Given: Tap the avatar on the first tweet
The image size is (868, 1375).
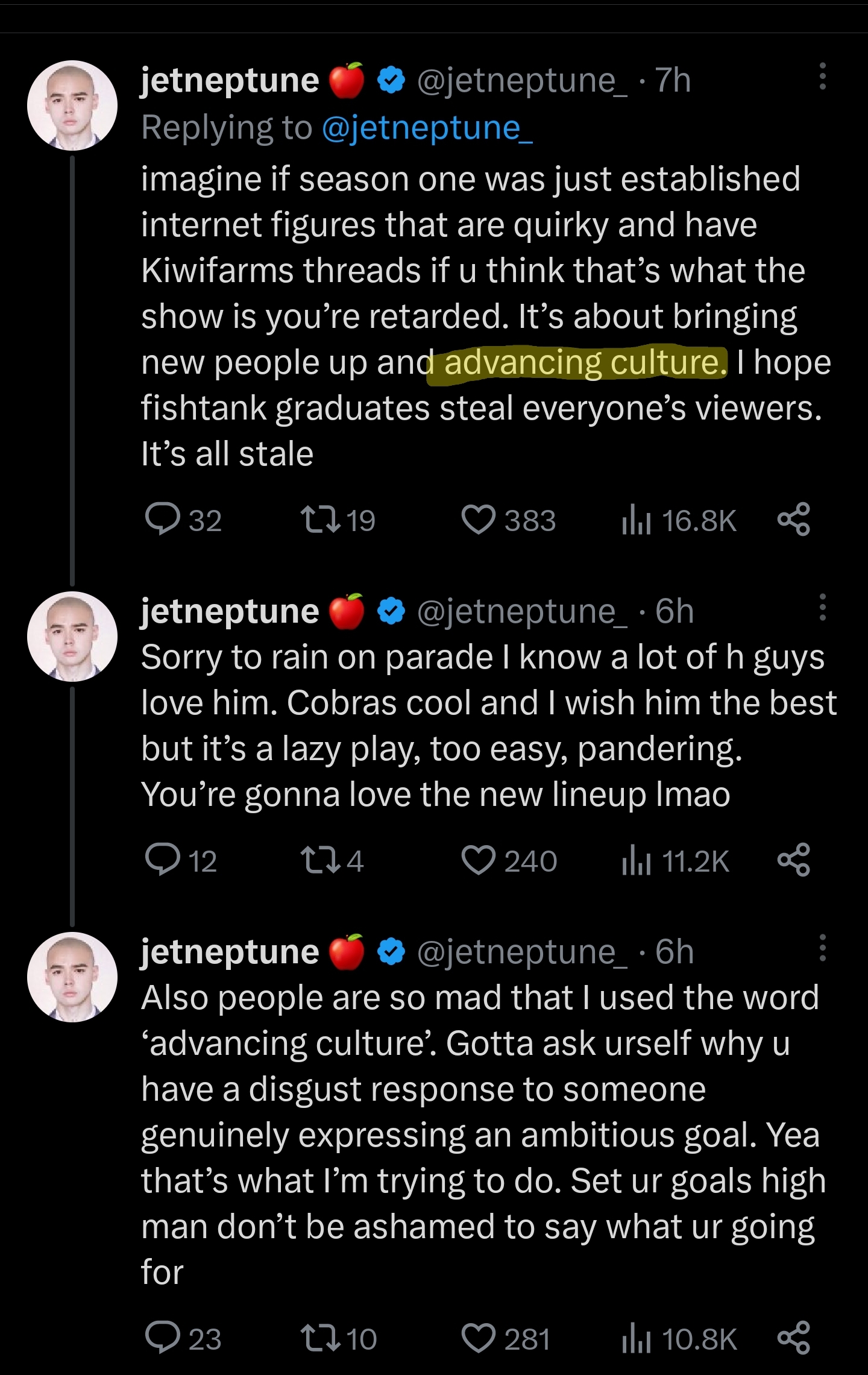Looking at the screenshot, I should [72, 105].
